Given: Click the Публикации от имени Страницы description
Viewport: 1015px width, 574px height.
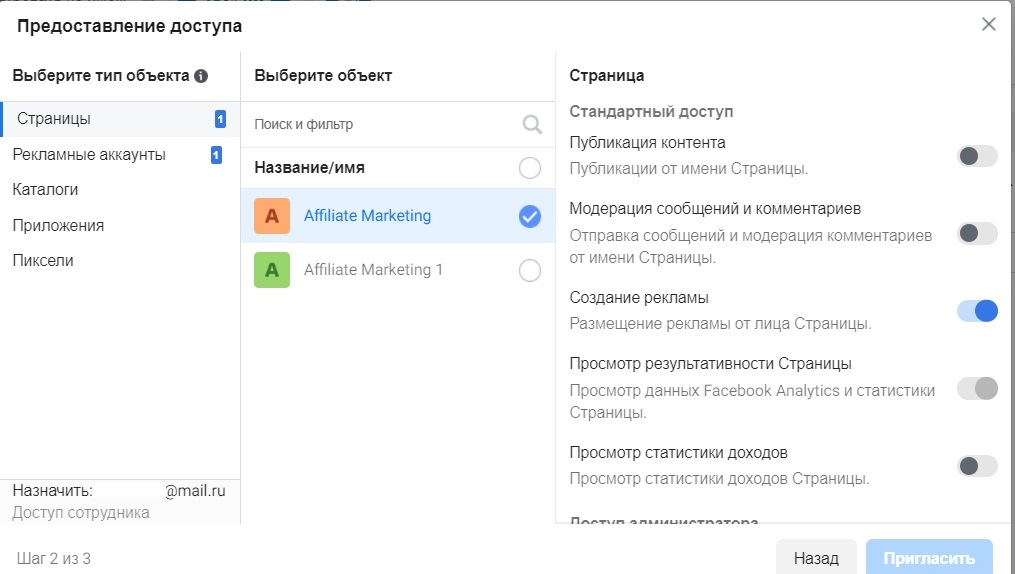Looking at the screenshot, I should pos(689,169).
